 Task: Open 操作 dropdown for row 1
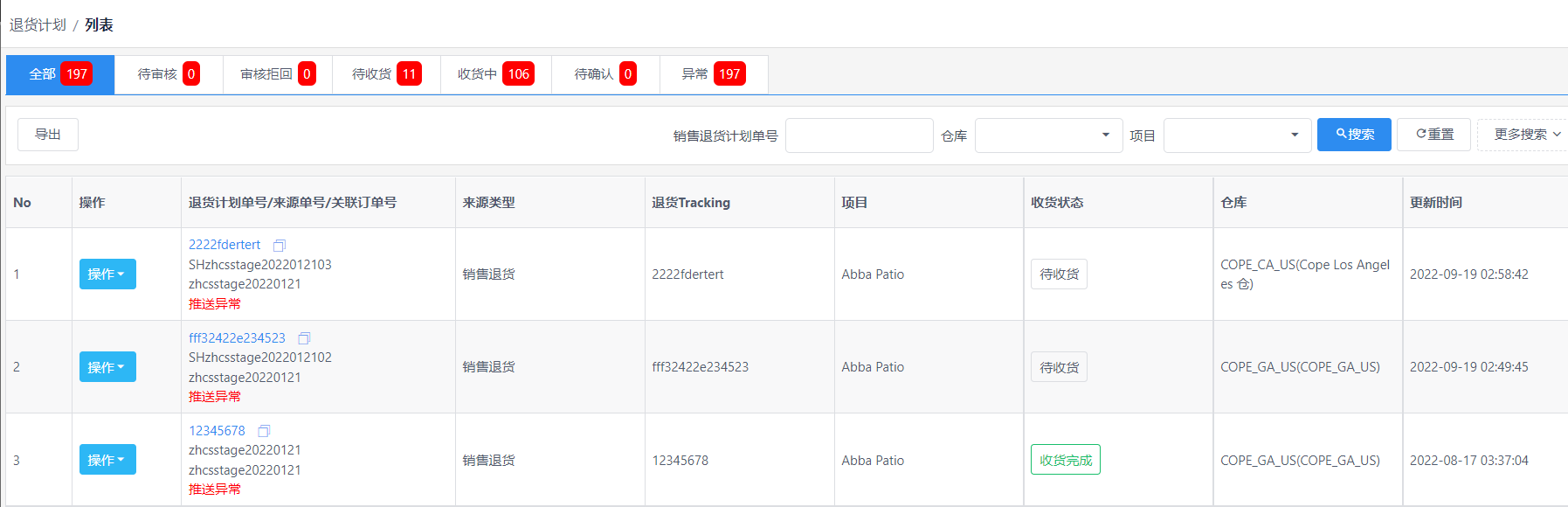pyautogui.click(x=107, y=274)
